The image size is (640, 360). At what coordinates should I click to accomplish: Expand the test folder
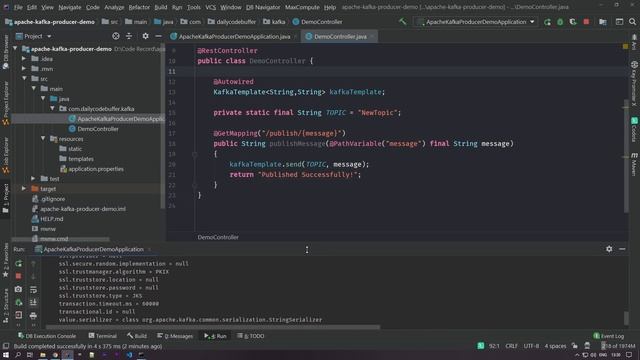33,179
